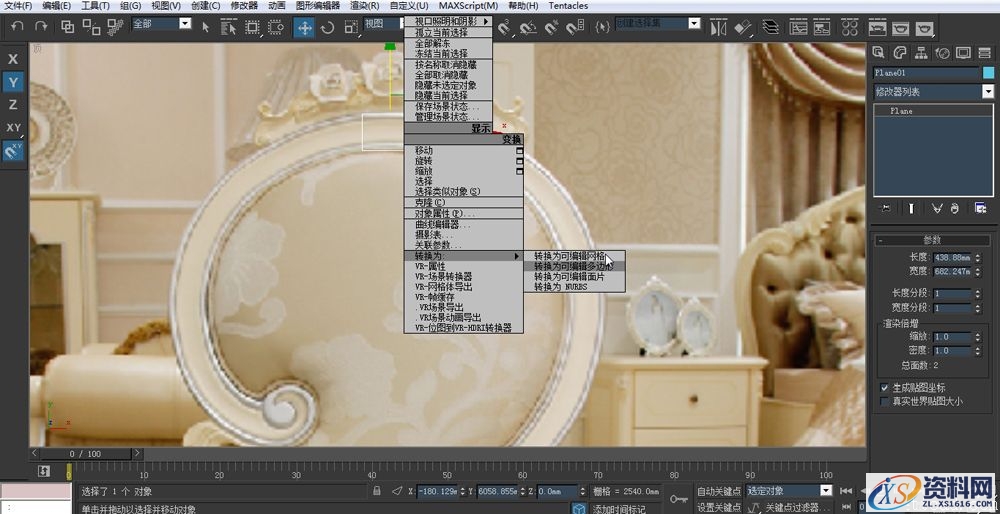
Task: Click the Plane01 object color swatch
Action: click(989, 73)
